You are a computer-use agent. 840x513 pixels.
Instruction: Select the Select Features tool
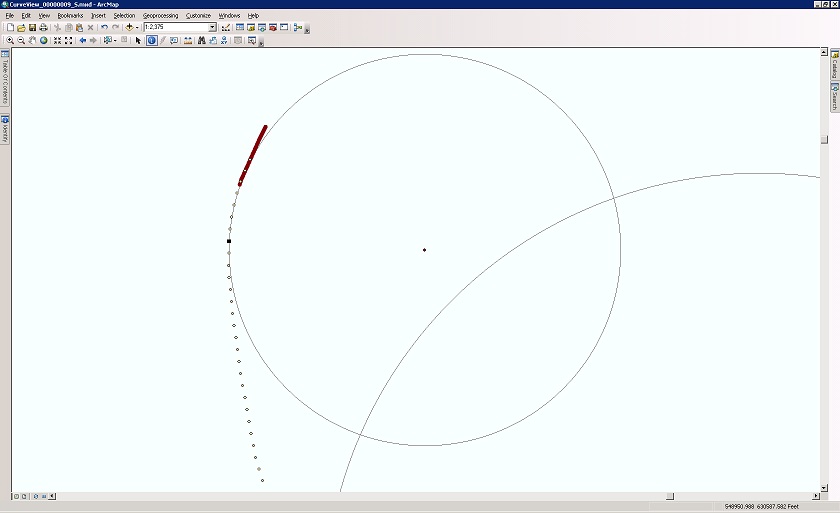pyautogui.click(x=107, y=40)
